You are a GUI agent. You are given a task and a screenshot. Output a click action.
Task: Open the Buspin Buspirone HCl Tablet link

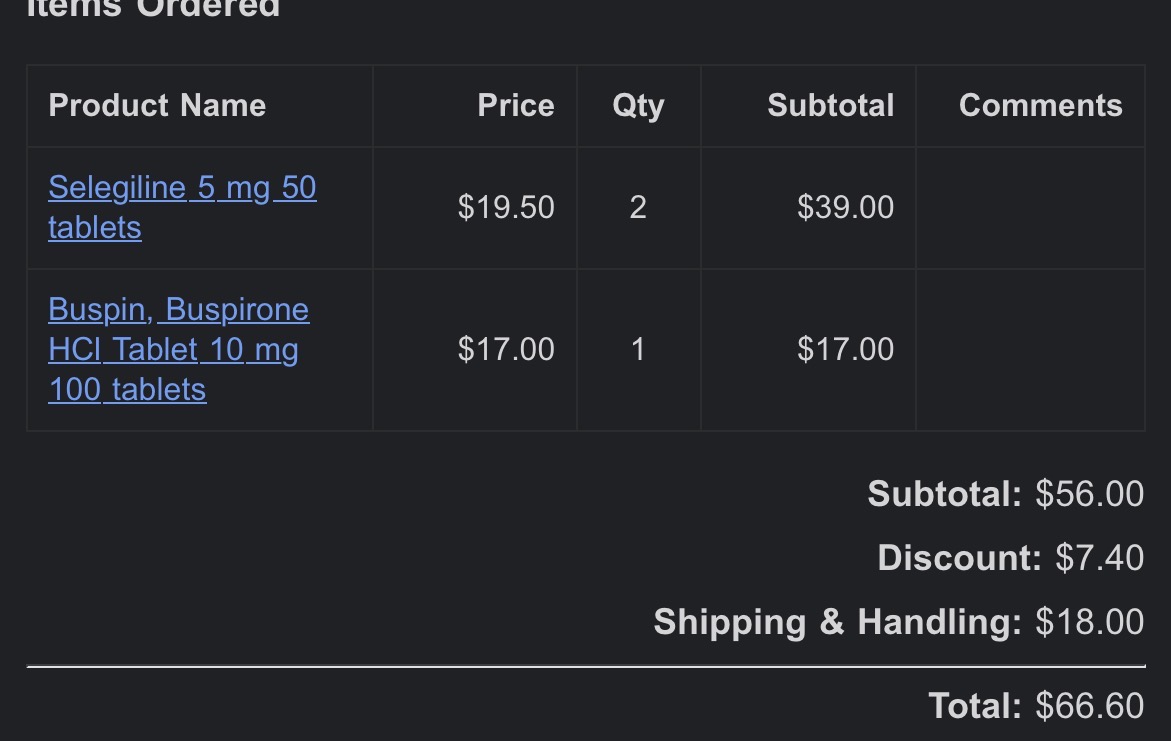tap(178, 349)
